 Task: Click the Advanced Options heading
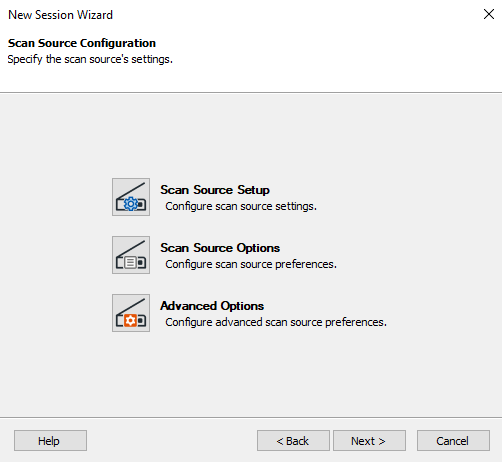212,306
